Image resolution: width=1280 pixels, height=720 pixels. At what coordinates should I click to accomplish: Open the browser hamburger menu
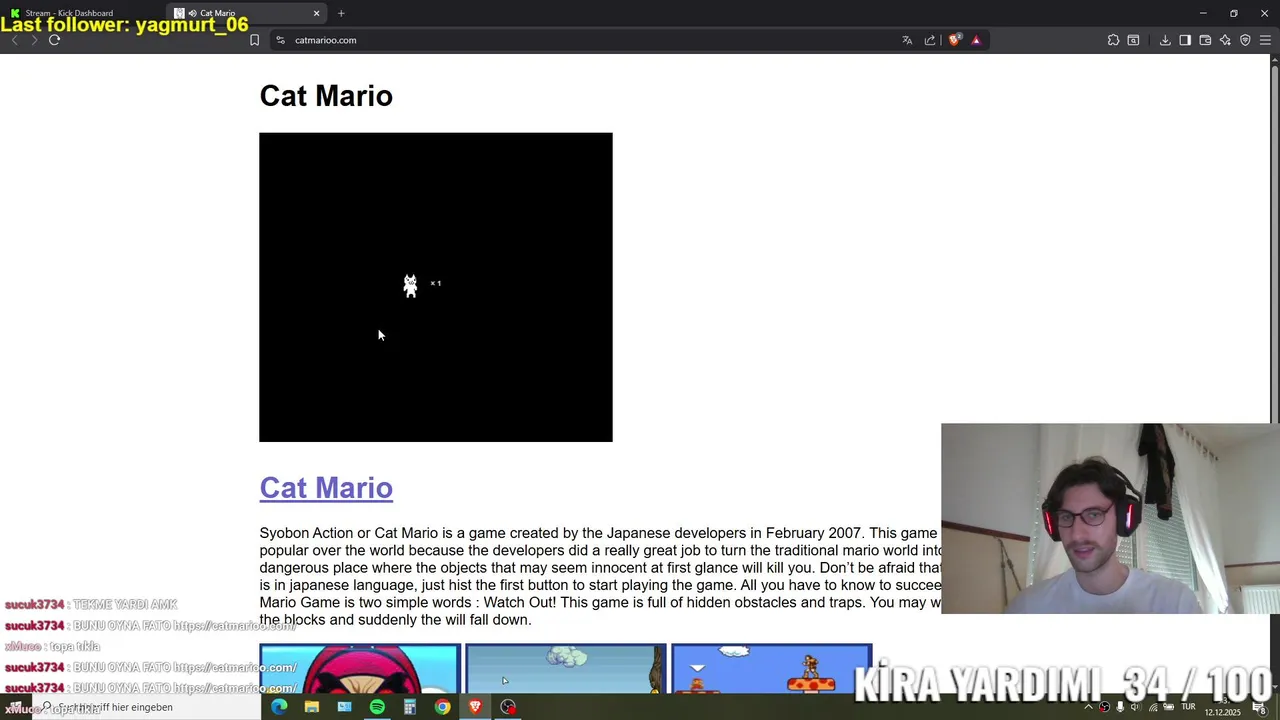tap(1265, 40)
